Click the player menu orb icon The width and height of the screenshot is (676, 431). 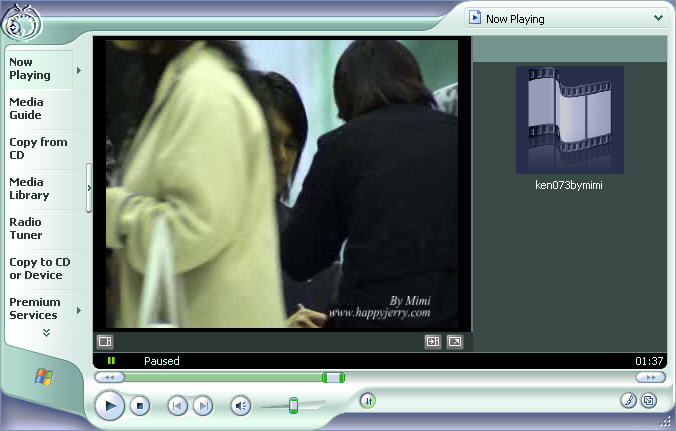(x=22, y=25)
